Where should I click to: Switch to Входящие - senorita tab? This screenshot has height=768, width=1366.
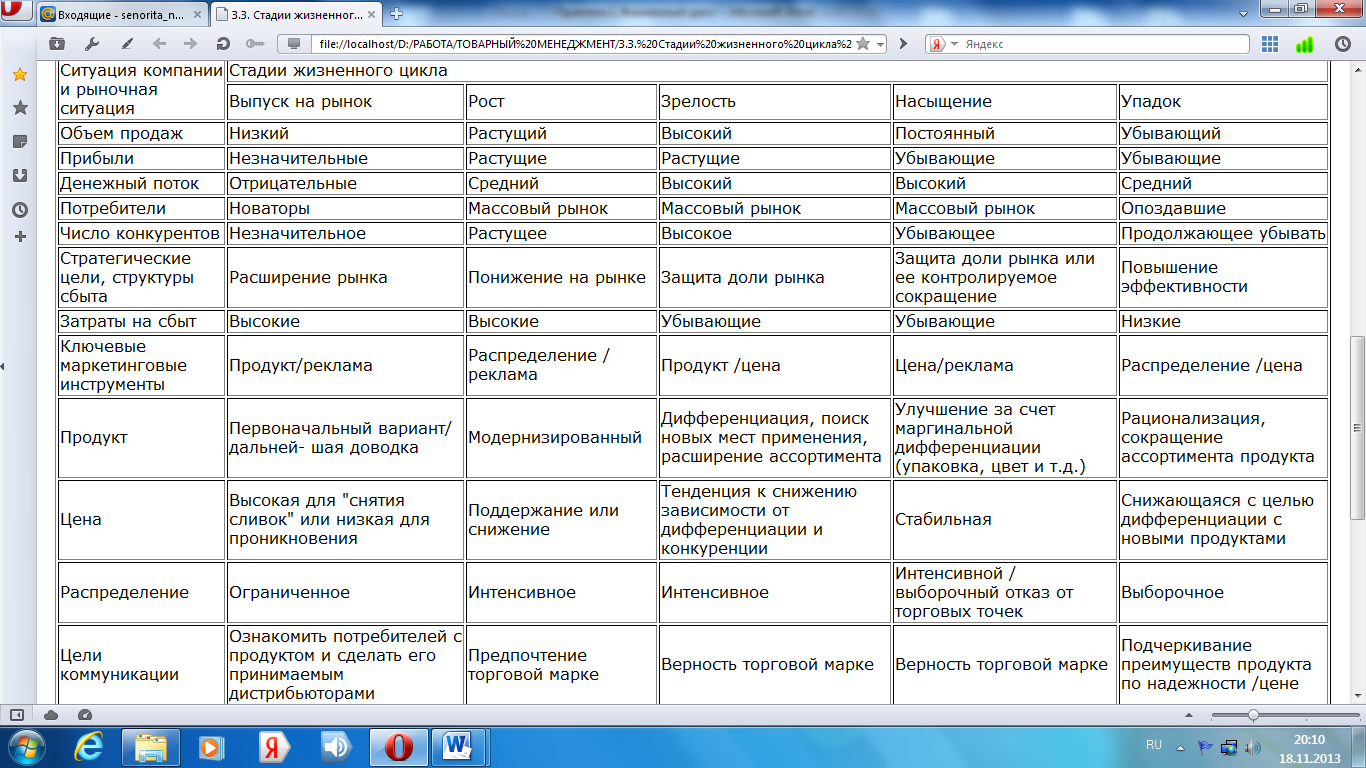click(x=122, y=14)
